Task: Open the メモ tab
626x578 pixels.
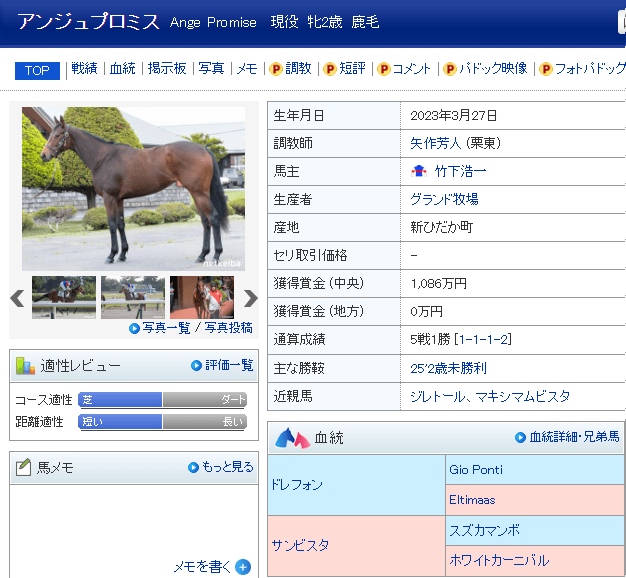Action: (247, 69)
